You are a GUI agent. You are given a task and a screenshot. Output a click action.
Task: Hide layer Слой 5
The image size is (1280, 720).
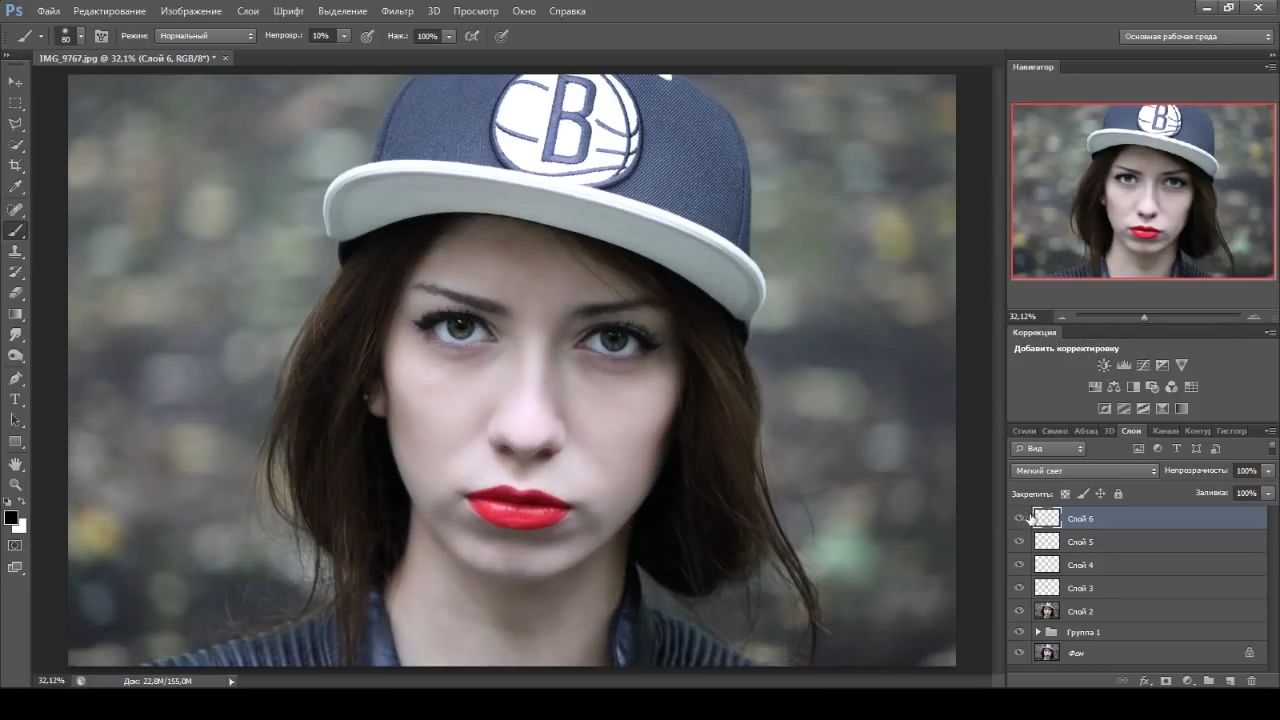[1019, 542]
